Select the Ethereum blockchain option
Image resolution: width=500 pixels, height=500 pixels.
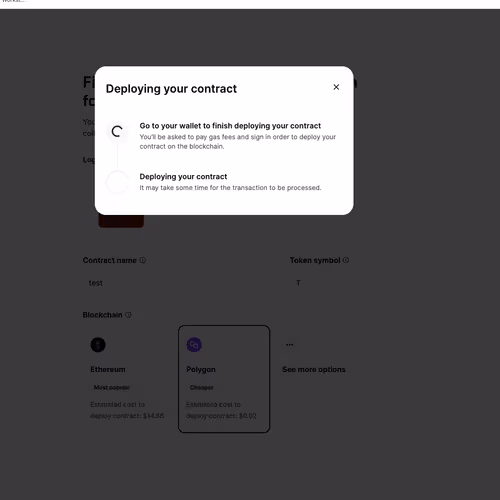click(128, 379)
